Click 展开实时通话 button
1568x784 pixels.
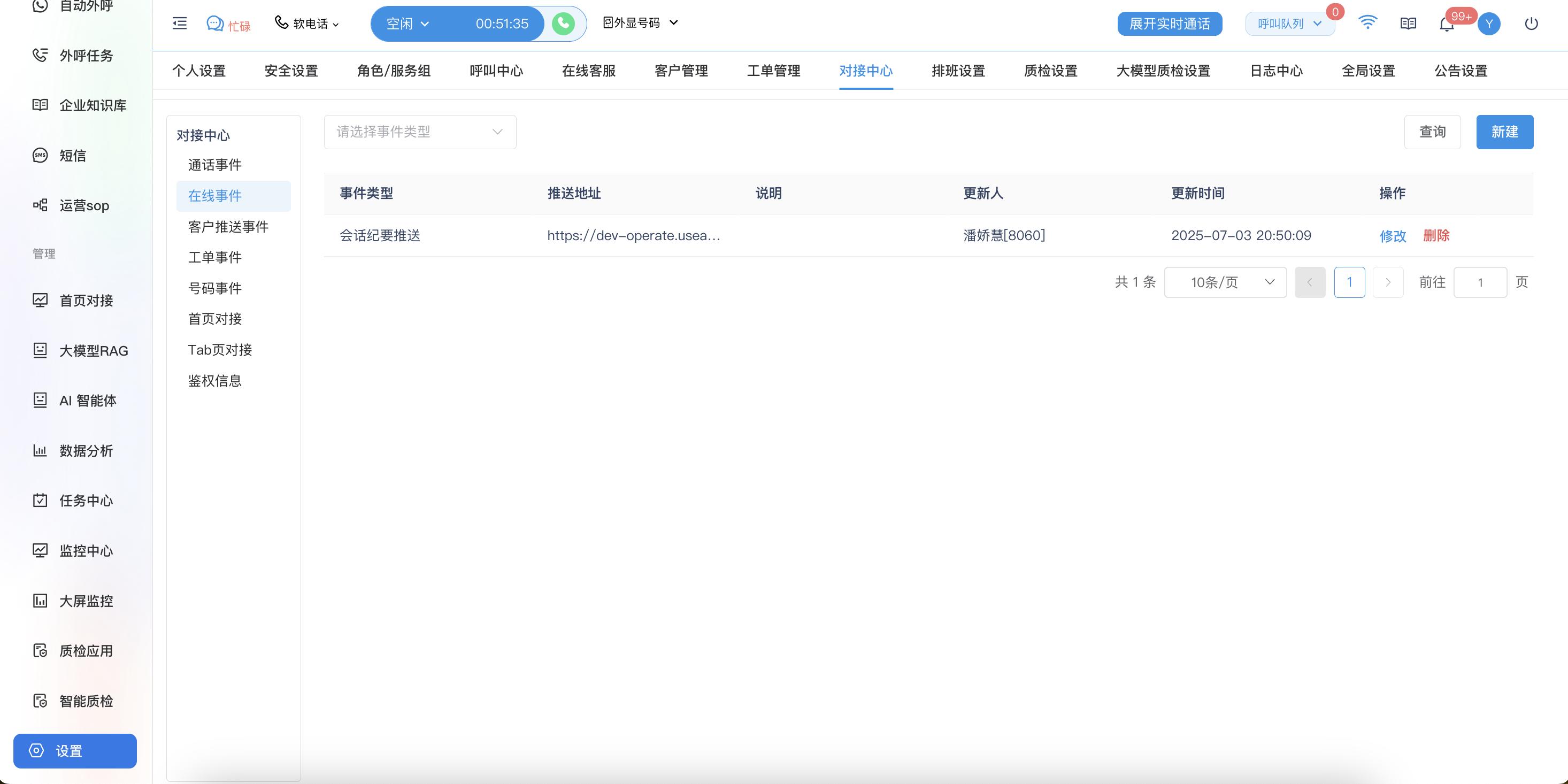1170,24
